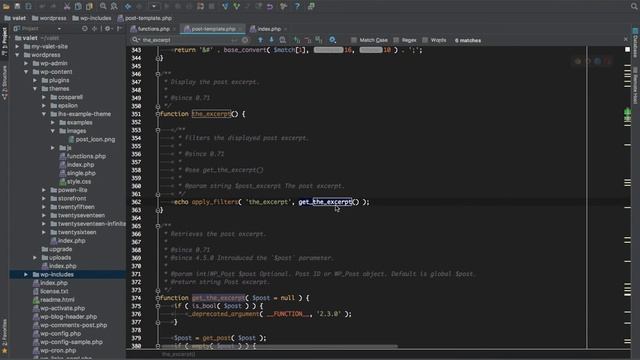
Task: Open the run configuration dropdown
Action: tap(154, 6)
